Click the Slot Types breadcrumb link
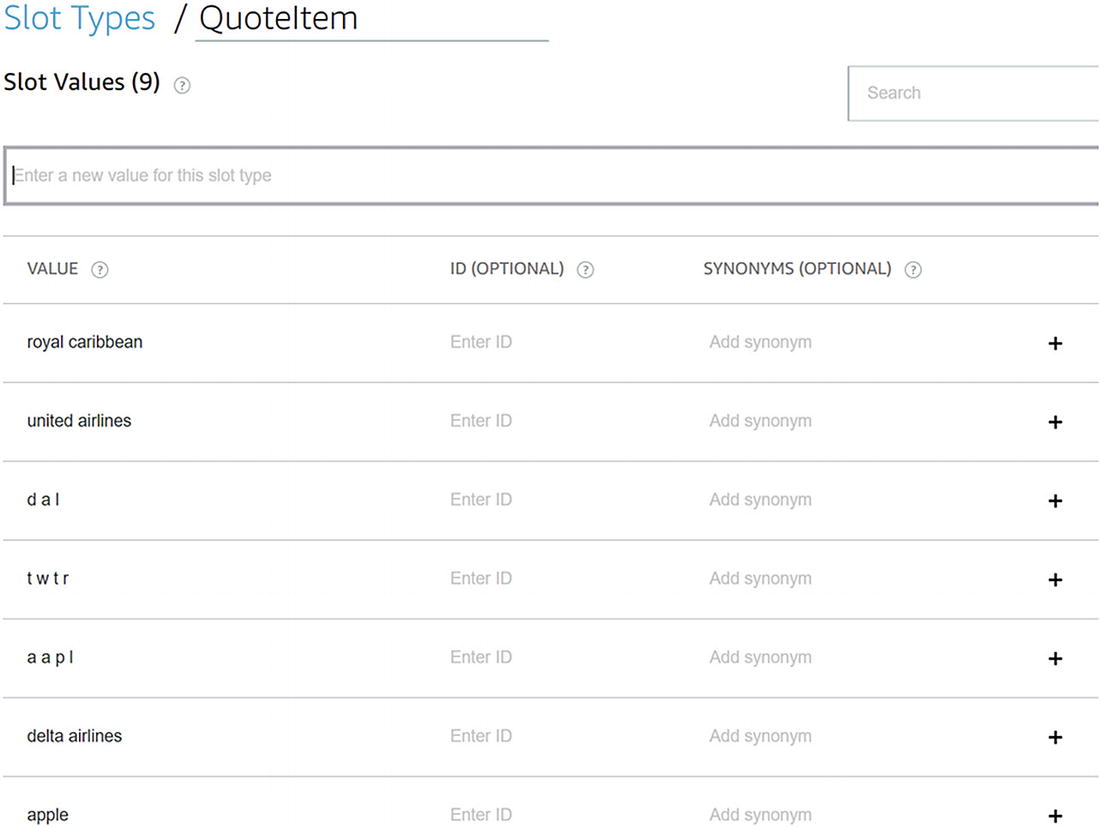The image size is (1101, 827). click(80, 19)
